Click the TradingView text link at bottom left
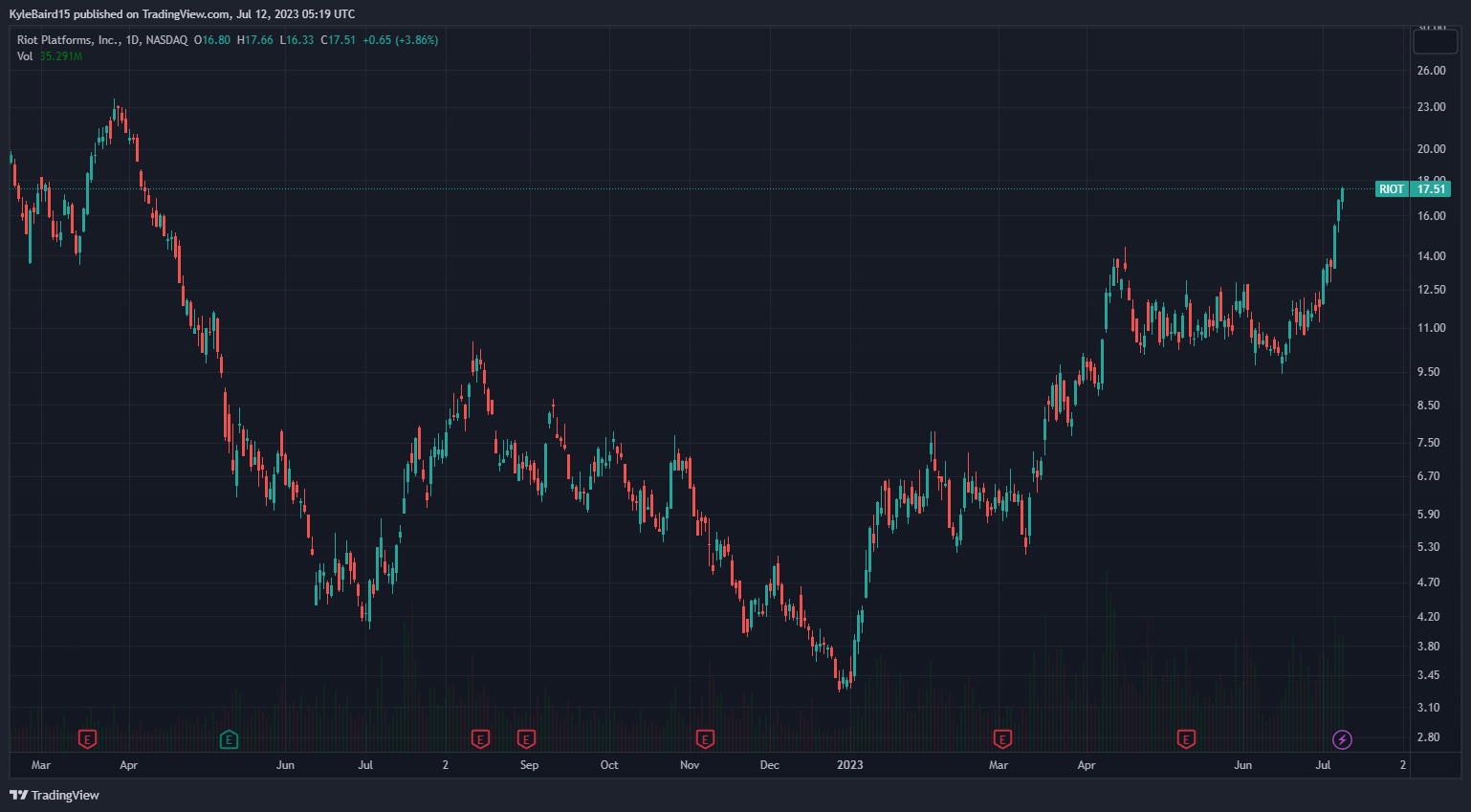Image resolution: width=1471 pixels, height=812 pixels. coord(64,795)
